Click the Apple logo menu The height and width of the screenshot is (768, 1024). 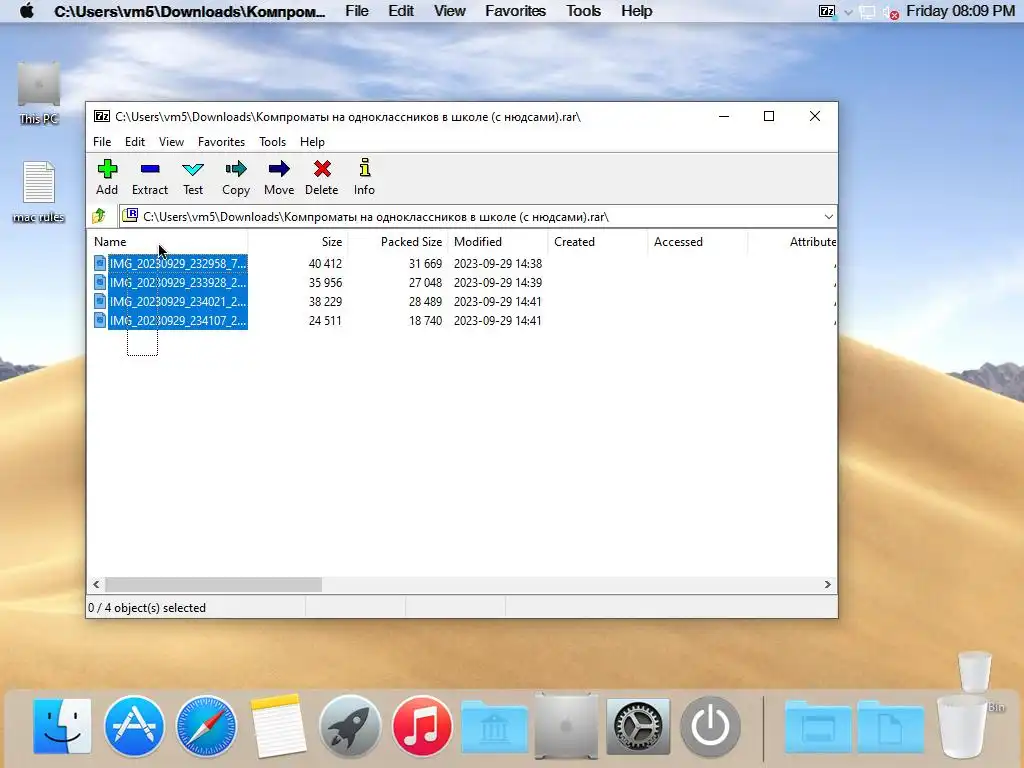coord(27,11)
